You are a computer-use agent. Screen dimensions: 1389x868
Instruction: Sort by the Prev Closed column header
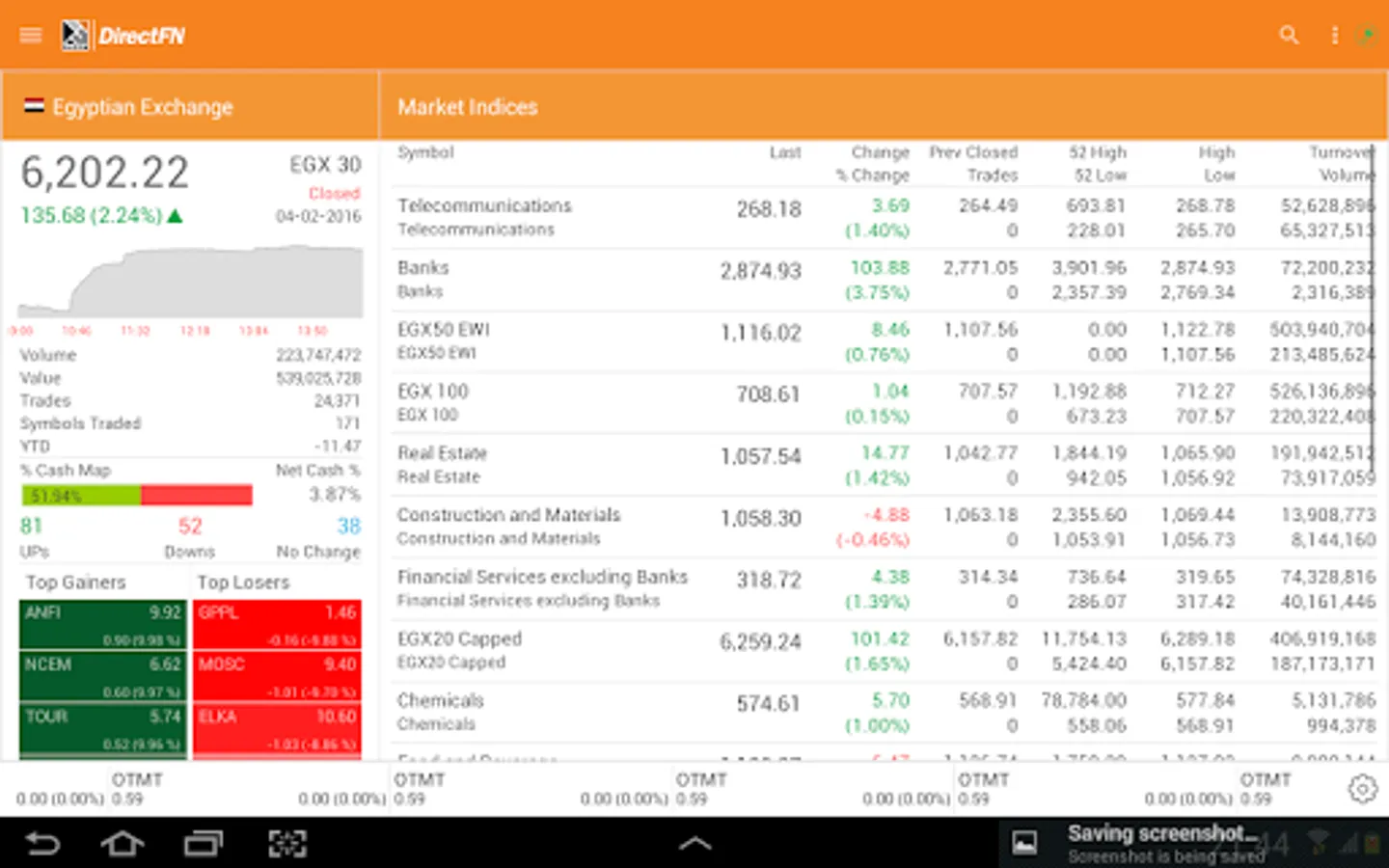point(973,152)
